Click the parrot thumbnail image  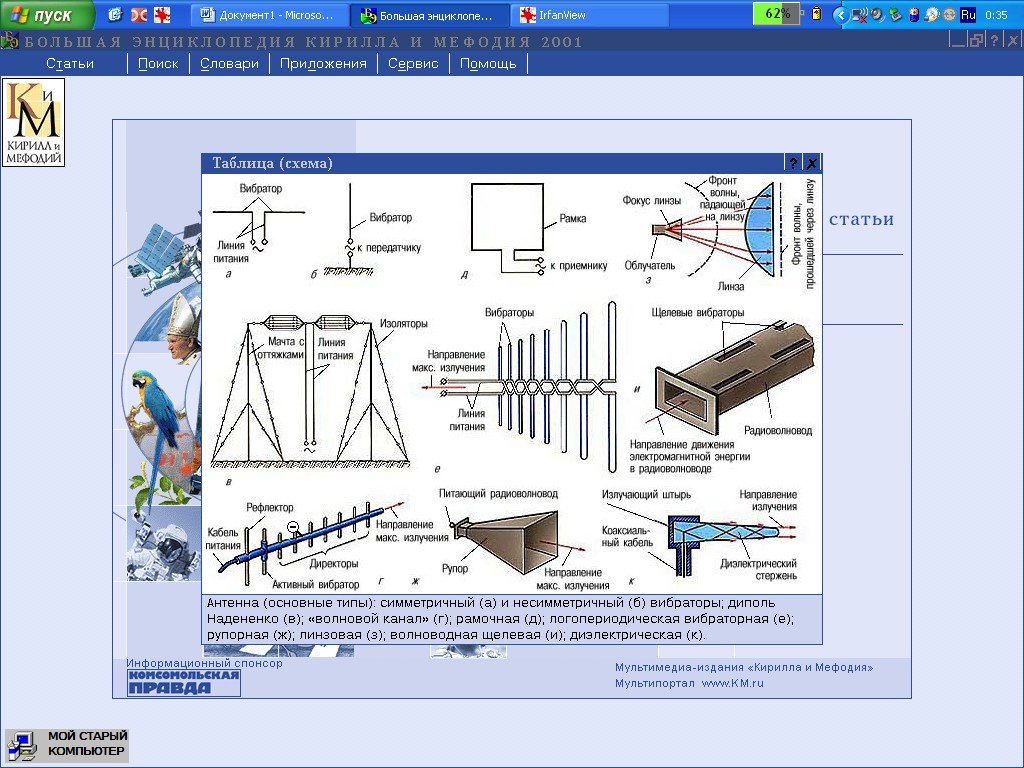click(158, 400)
